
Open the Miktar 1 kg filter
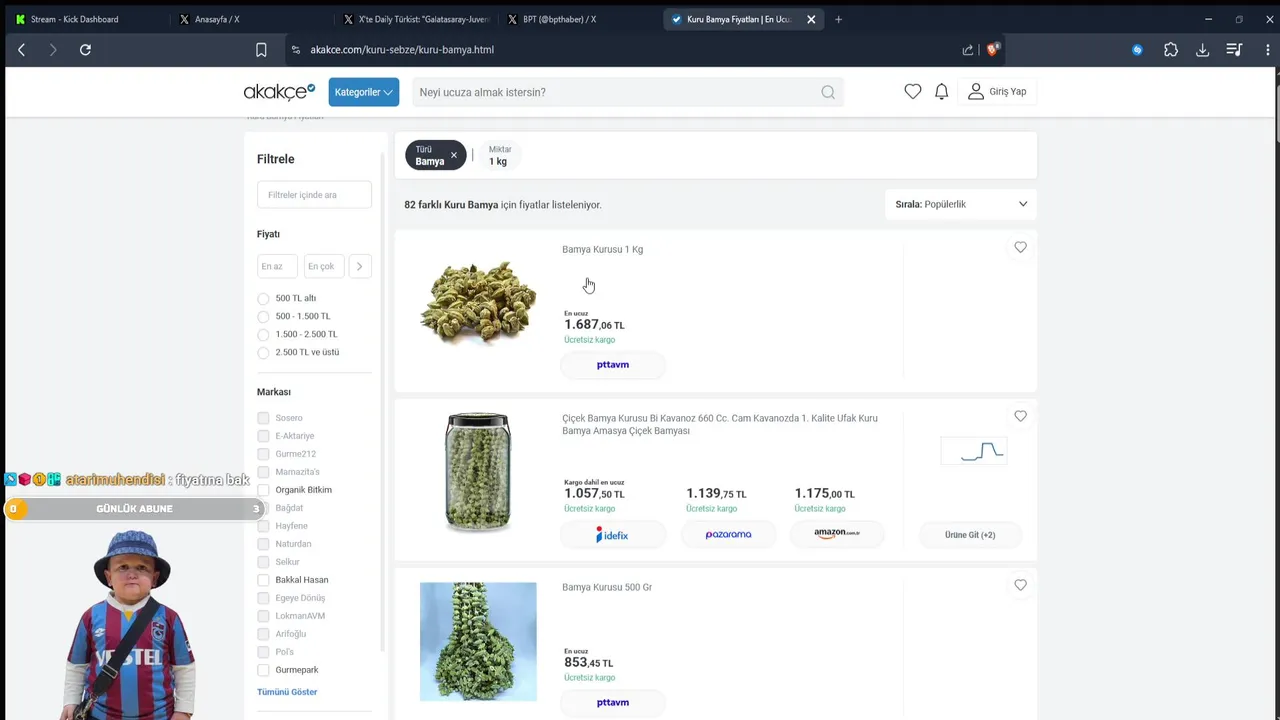pyautogui.click(x=499, y=155)
